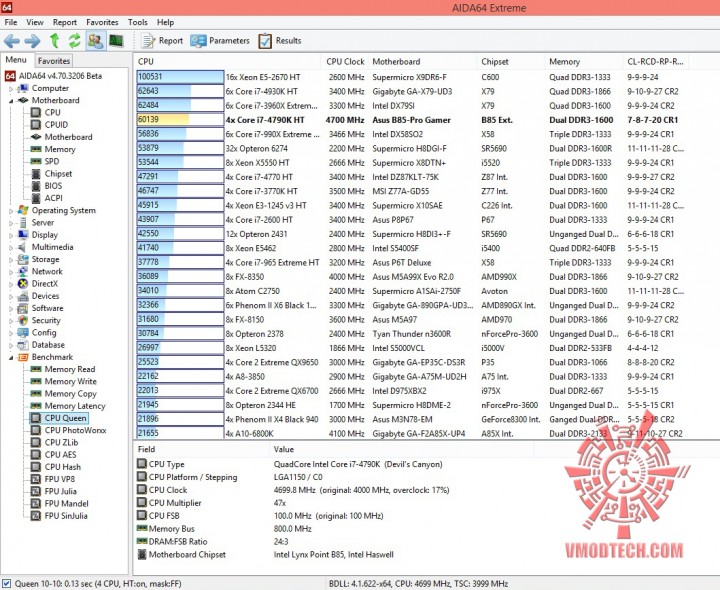Viewport: 720px width, 590px height.
Task: Open the File menu
Action: click(11, 22)
